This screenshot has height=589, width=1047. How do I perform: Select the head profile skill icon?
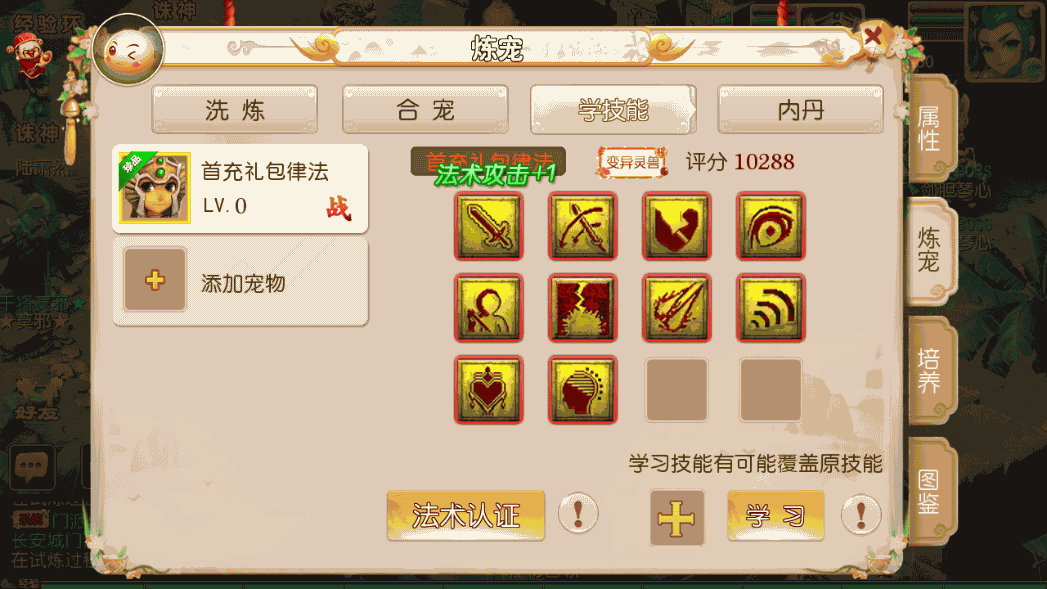pyautogui.click(x=582, y=390)
